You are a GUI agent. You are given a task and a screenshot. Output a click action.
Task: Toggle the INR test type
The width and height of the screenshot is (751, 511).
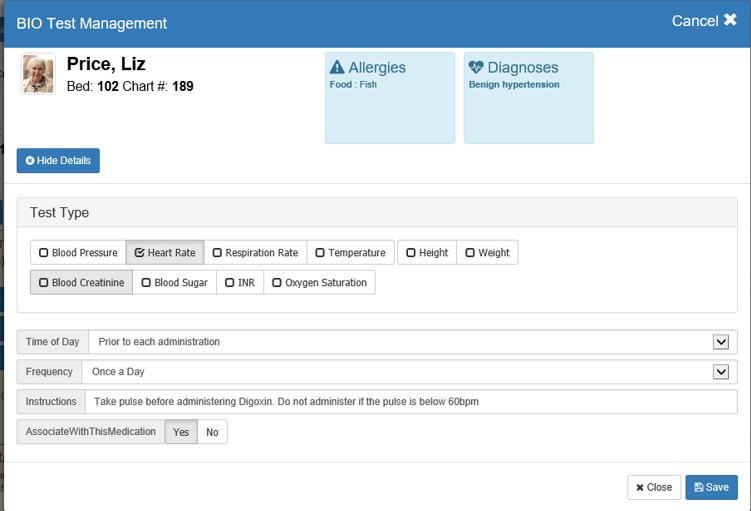pyautogui.click(x=240, y=283)
